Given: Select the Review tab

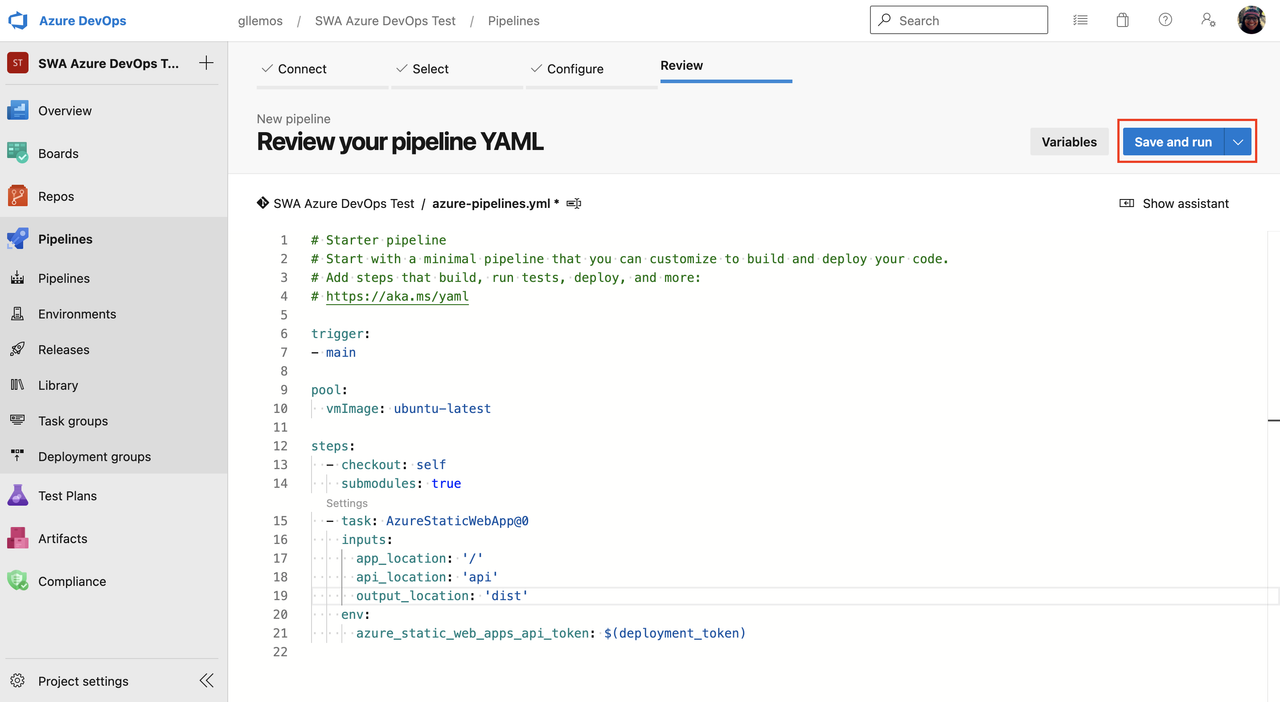Looking at the screenshot, I should [682, 65].
